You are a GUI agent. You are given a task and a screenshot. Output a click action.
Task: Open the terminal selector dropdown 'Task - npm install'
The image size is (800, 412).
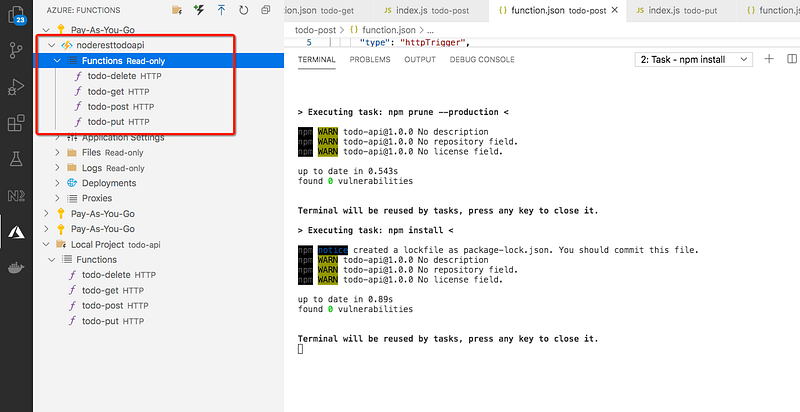tap(694, 59)
